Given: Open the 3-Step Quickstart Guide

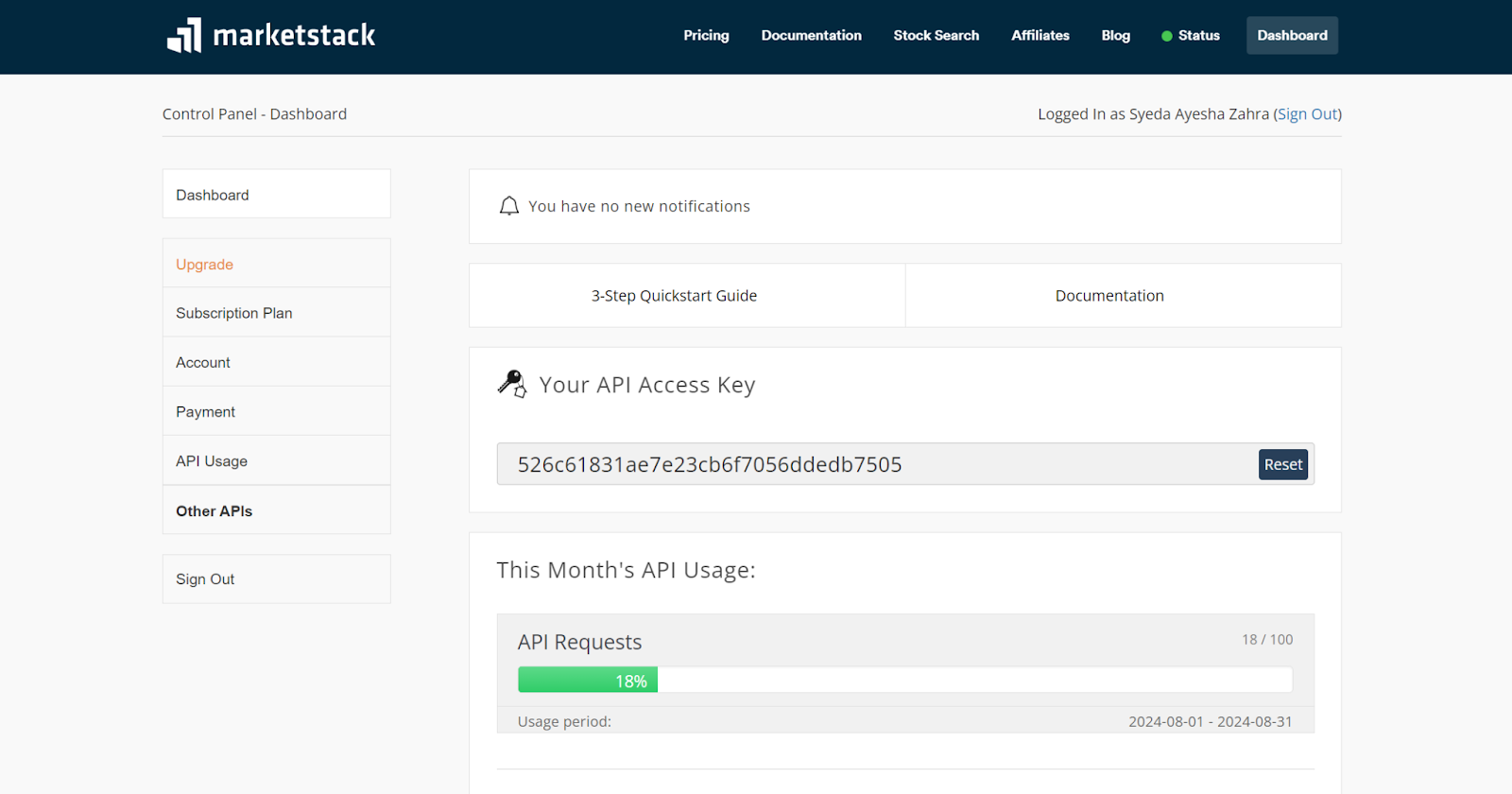Looking at the screenshot, I should [687, 296].
